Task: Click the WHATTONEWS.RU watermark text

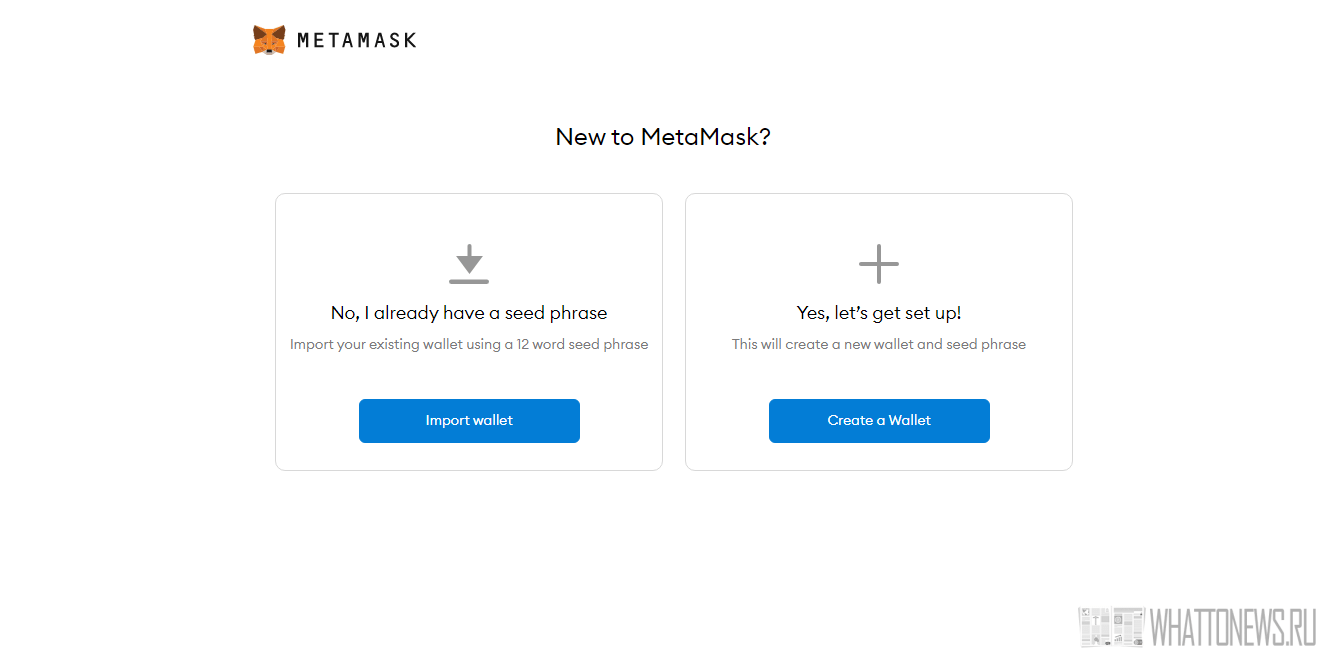Action: 1233,627
